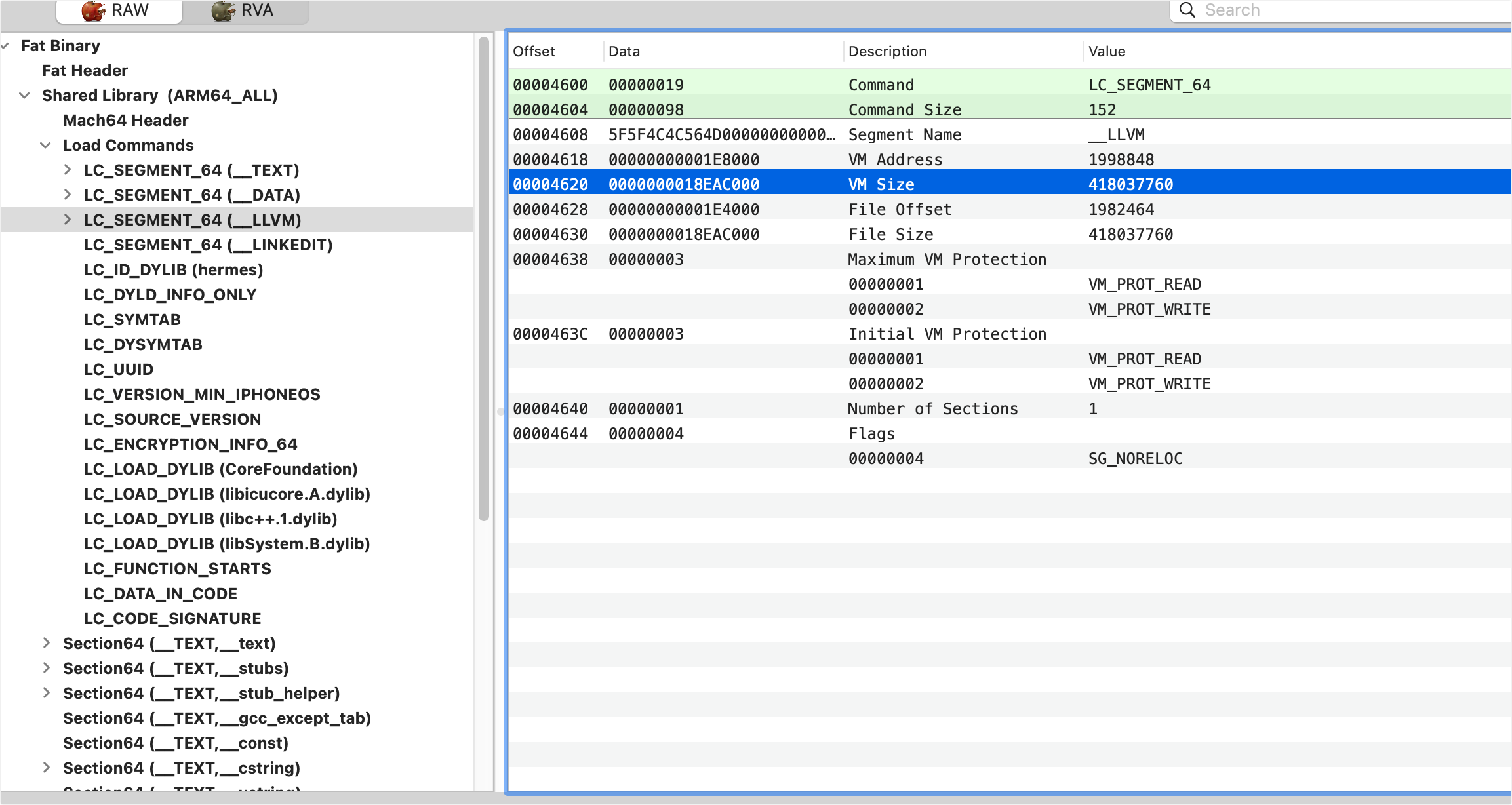1512x805 pixels.
Task: Expand Section64 (__TEXT,__cstring)
Action: [x=46, y=767]
